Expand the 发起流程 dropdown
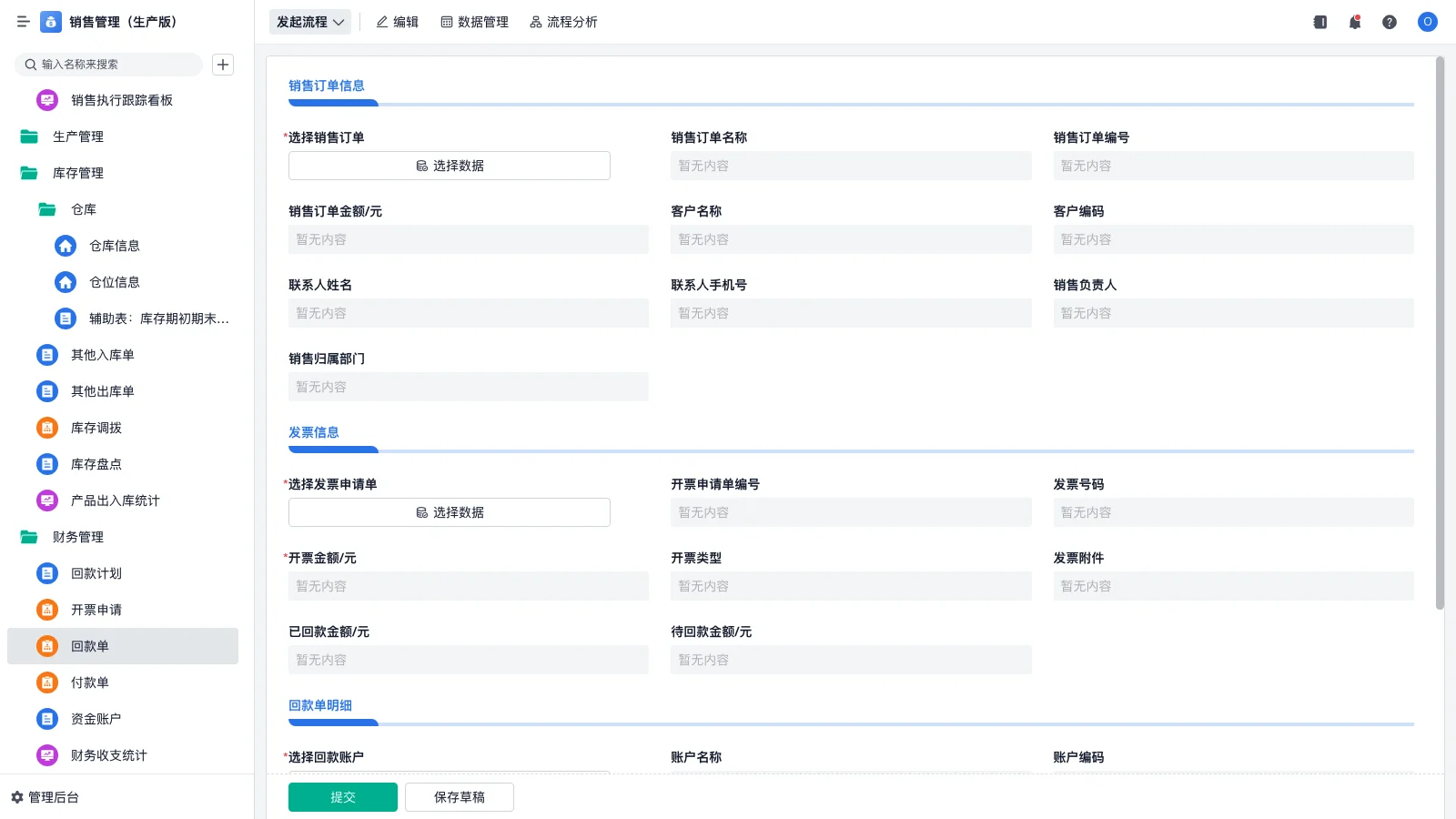This screenshot has width=1456, height=819. pyautogui.click(x=309, y=22)
